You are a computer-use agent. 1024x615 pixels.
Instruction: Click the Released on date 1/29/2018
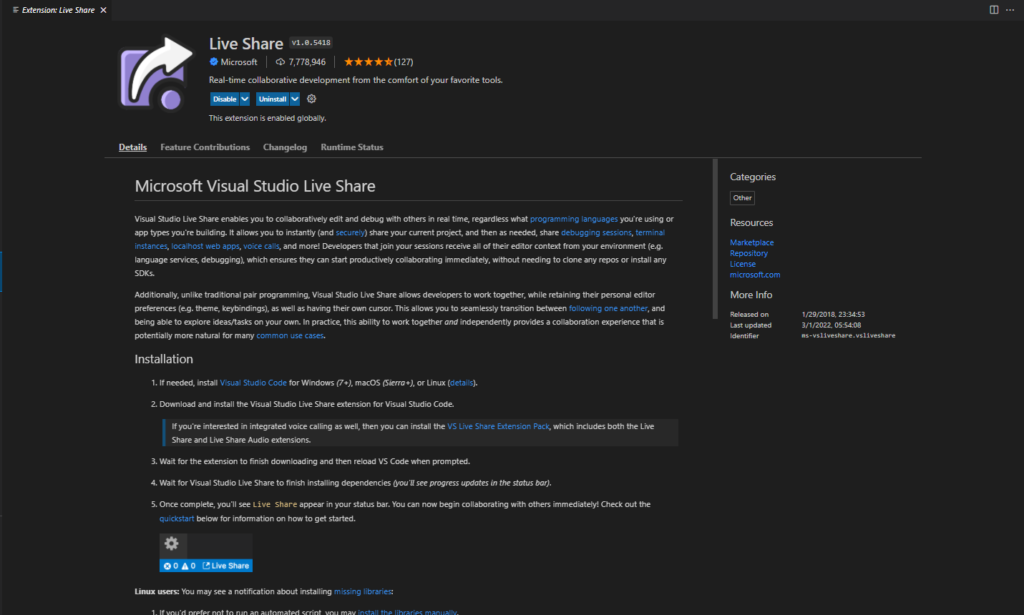833,315
